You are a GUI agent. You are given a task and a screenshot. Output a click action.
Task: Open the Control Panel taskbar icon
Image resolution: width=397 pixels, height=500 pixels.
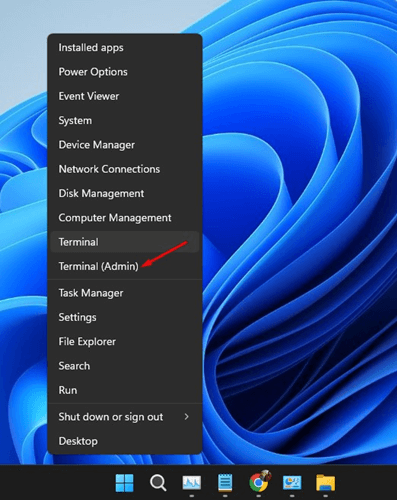[x=292, y=483]
